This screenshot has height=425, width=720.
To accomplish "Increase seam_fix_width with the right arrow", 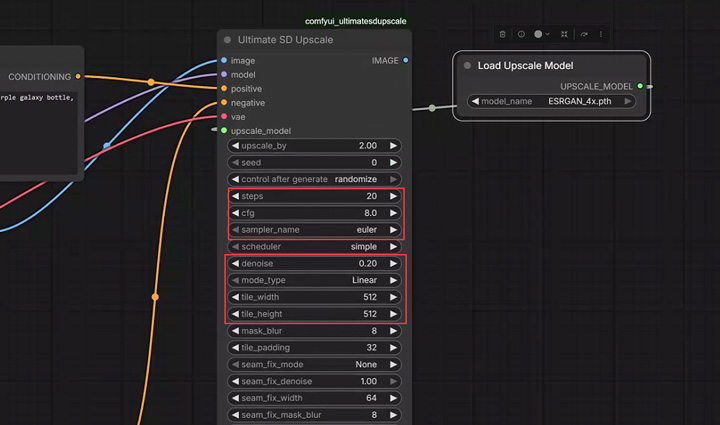I will (x=394, y=398).
